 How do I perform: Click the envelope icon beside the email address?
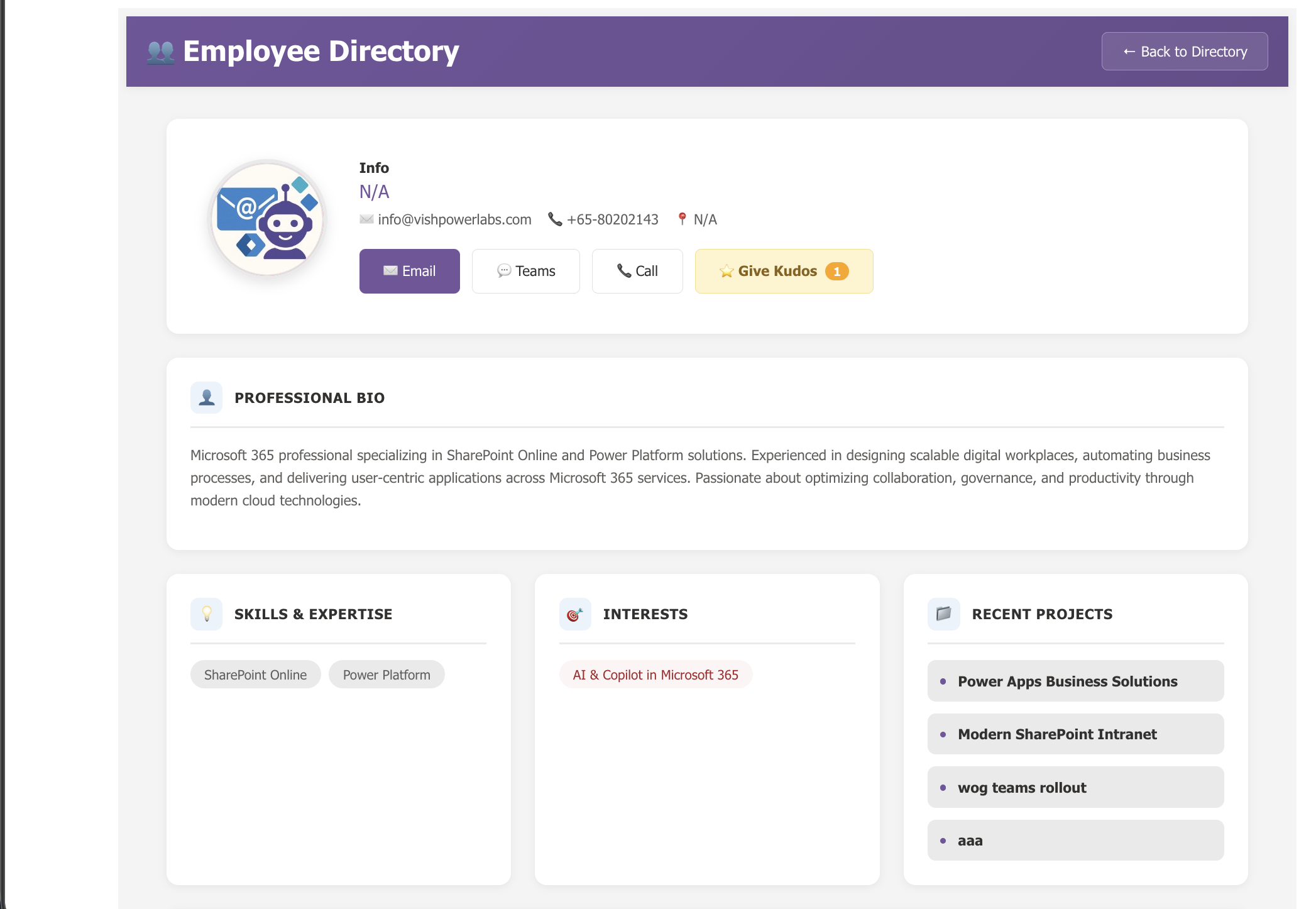point(367,219)
